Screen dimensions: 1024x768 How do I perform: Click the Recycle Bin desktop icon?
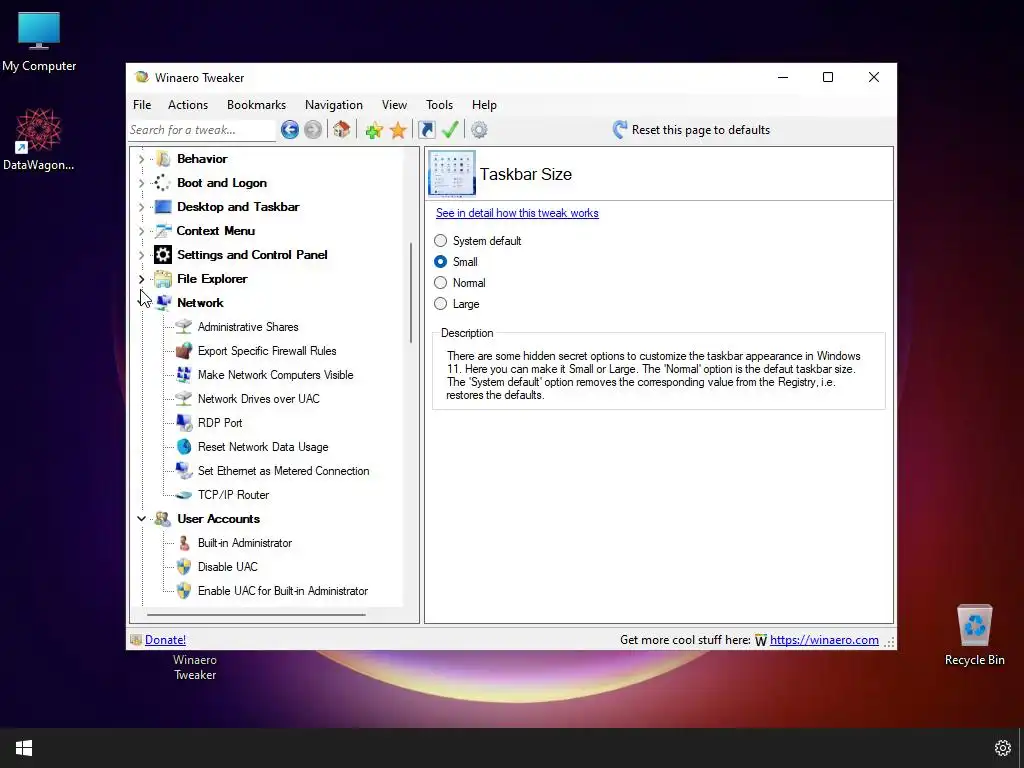pos(974,635)
